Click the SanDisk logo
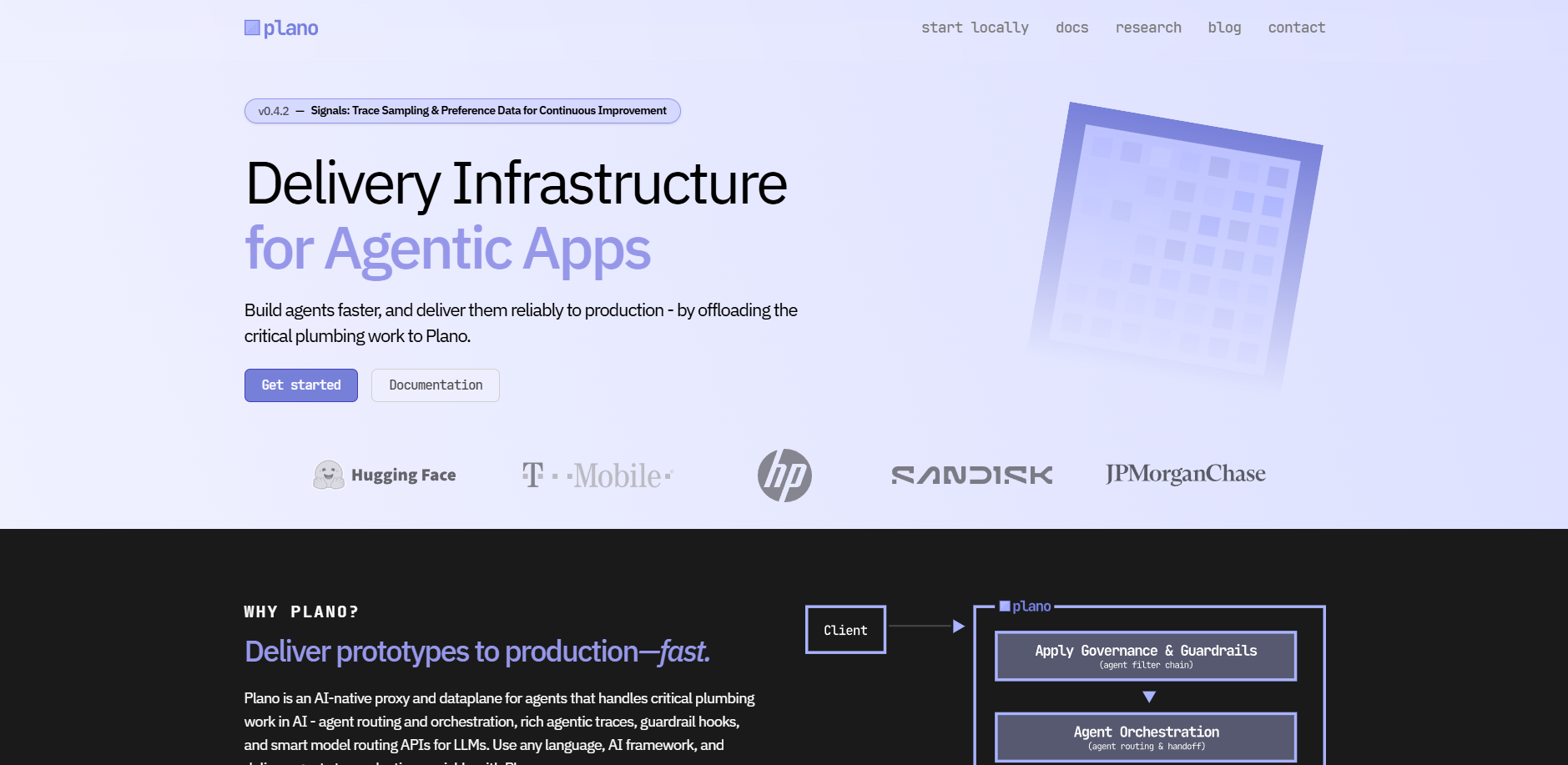 971,476
